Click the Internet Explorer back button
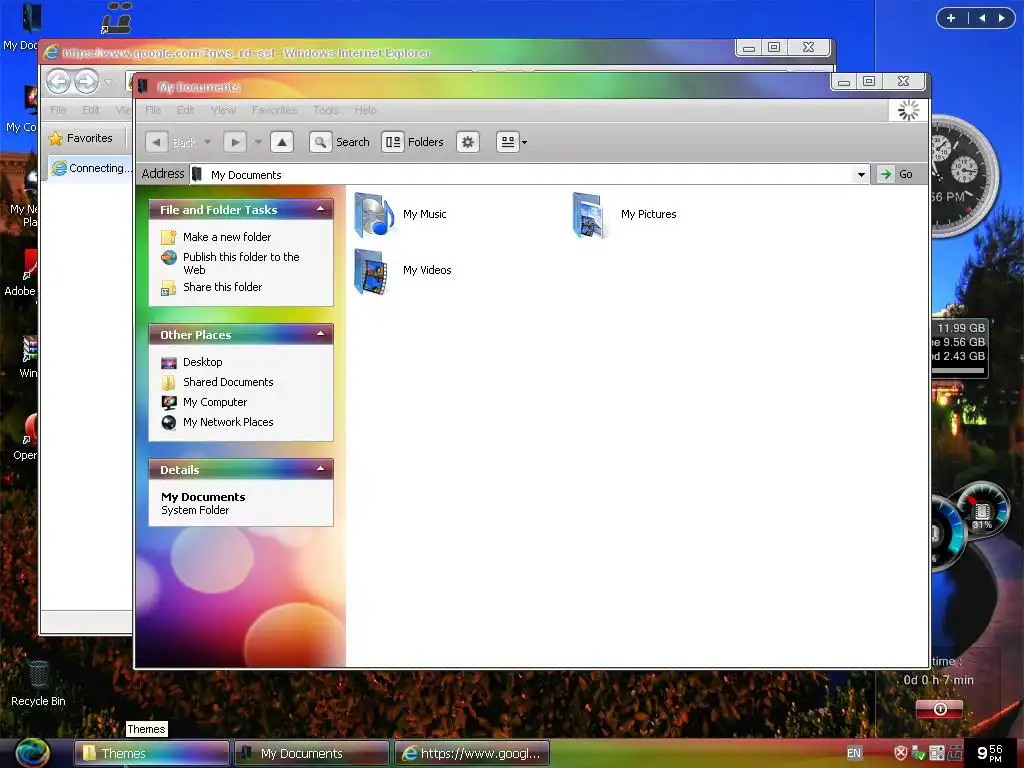Screen dimensions: 1024x768 point(58,82)
